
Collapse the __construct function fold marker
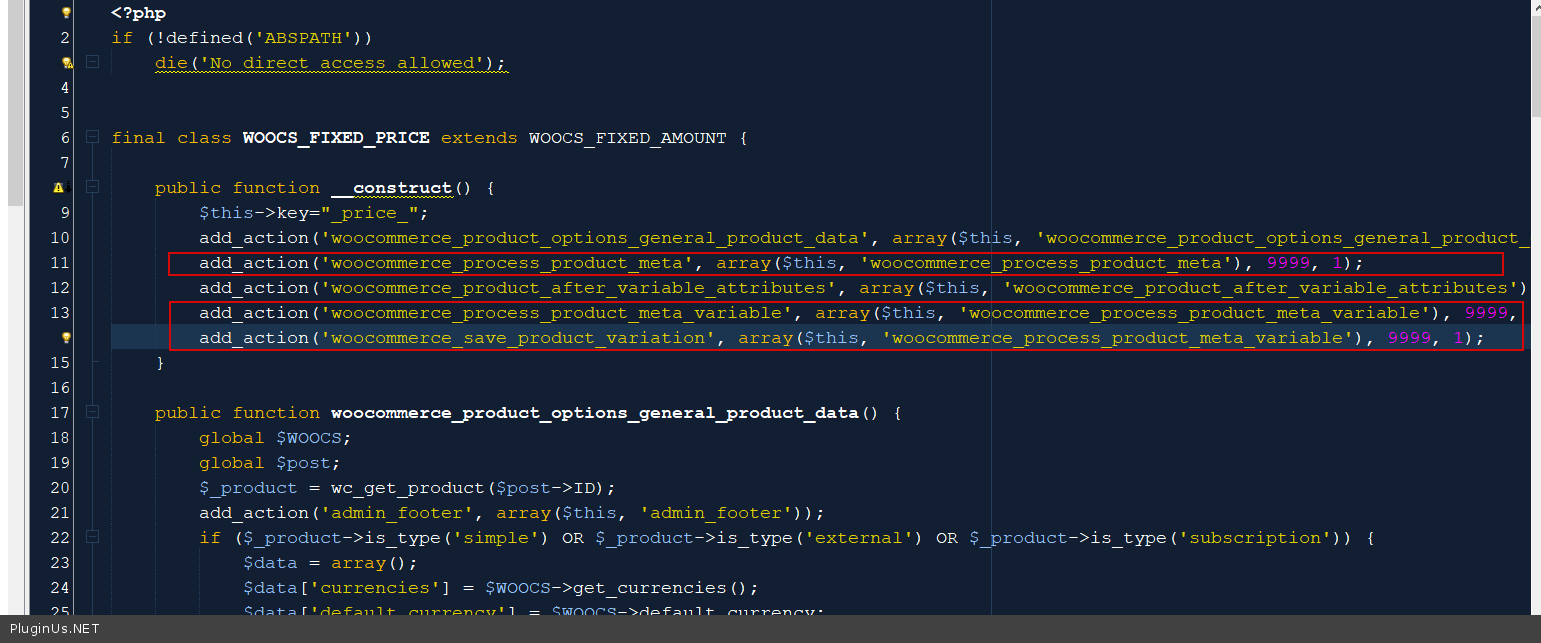coord(92,188)
